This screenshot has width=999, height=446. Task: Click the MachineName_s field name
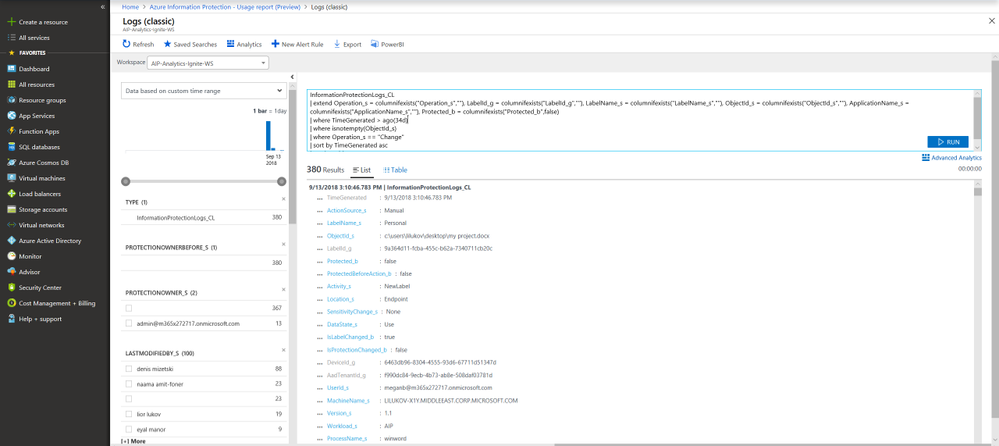pyautogui.click(x=348, y=400)
